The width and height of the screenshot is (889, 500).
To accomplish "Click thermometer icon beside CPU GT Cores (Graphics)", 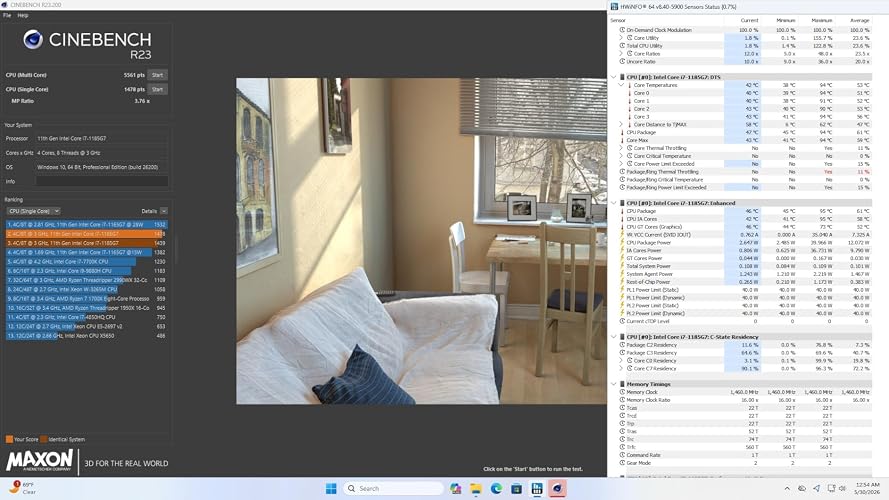I will [623, 227].
